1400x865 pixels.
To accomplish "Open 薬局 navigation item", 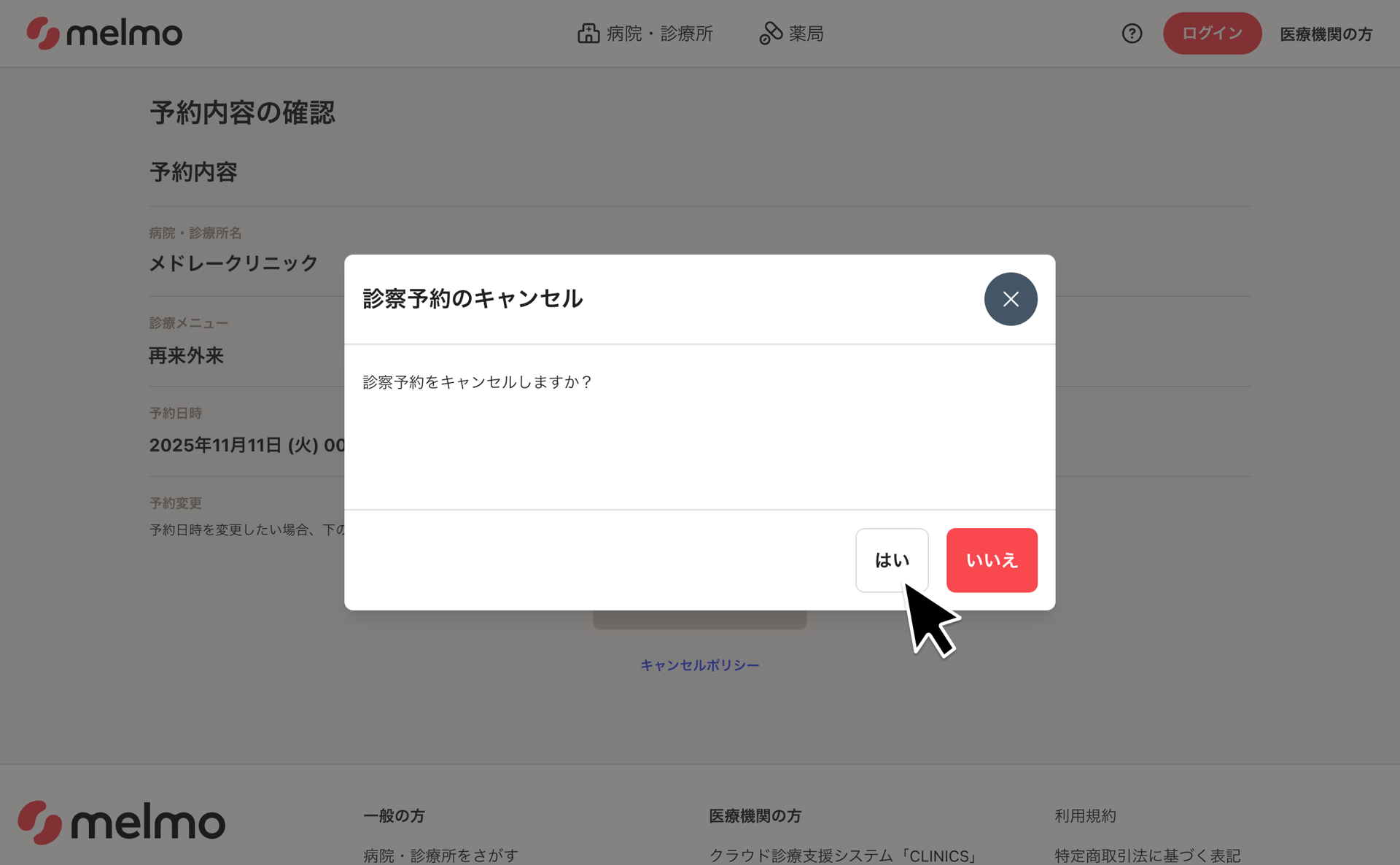I will [x=791, y=34].
